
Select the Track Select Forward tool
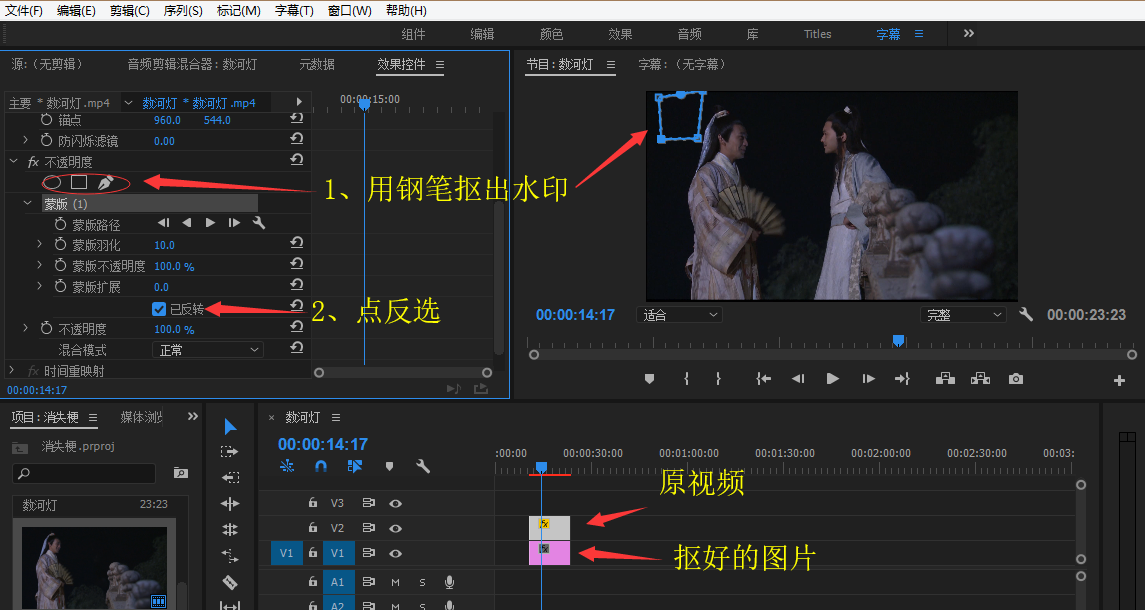(x=230, y=452)
